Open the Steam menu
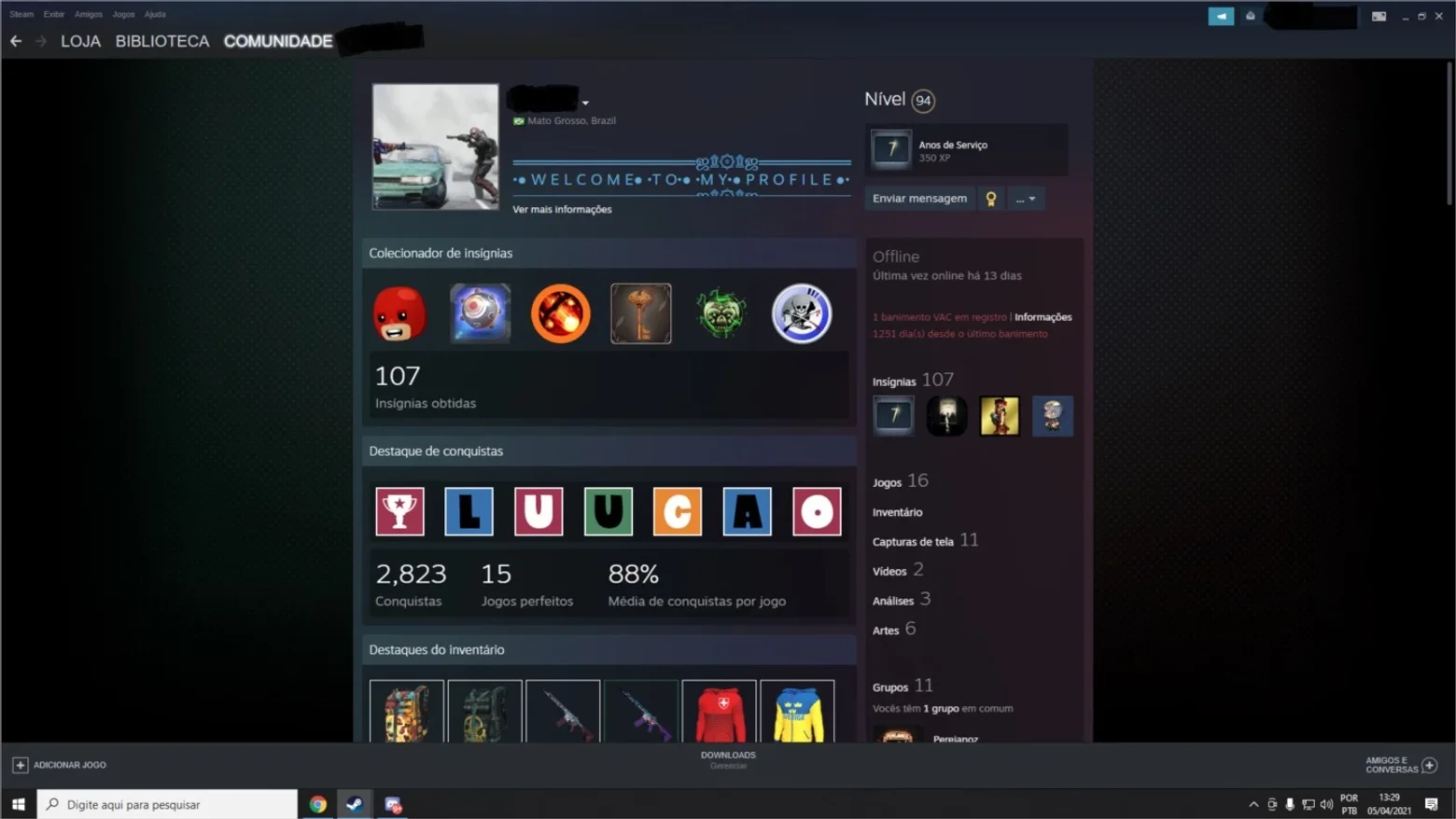This screenshot has height=819, width=1456. [21, 14]
